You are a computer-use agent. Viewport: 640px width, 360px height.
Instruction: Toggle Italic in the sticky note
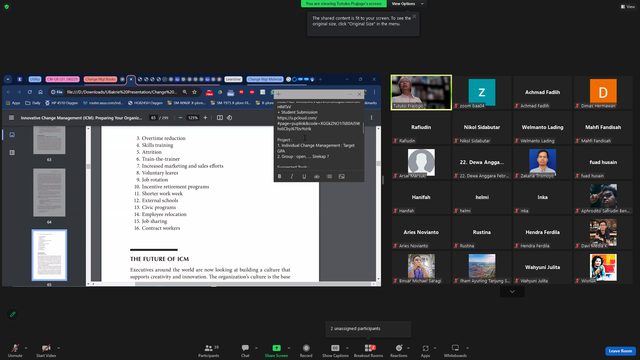(x=292, y=176)
